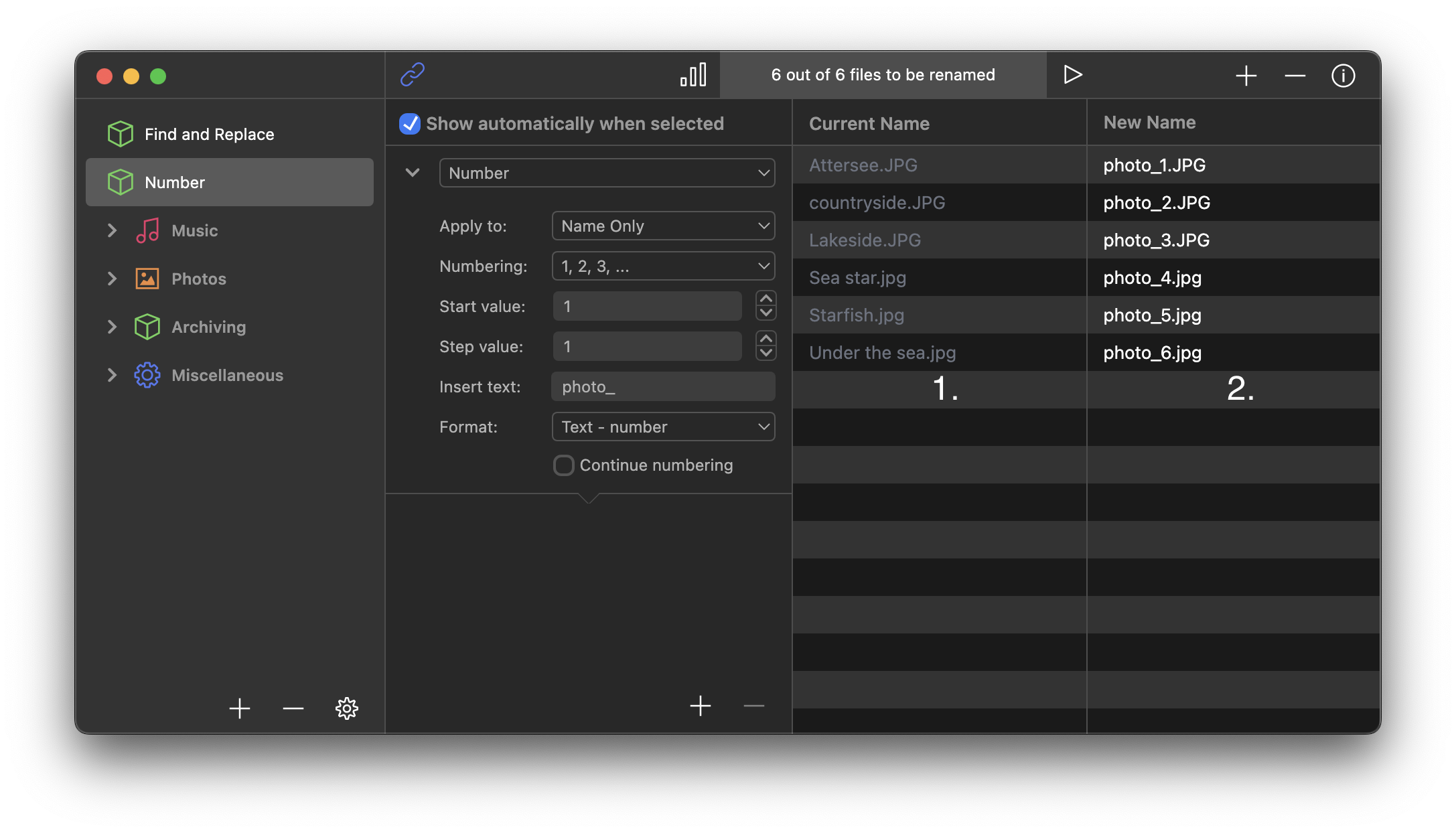1456x833 pixels.
Task: Enable Continue numbering checkbox
Action: pyautogui.click(x=563, y=464)
